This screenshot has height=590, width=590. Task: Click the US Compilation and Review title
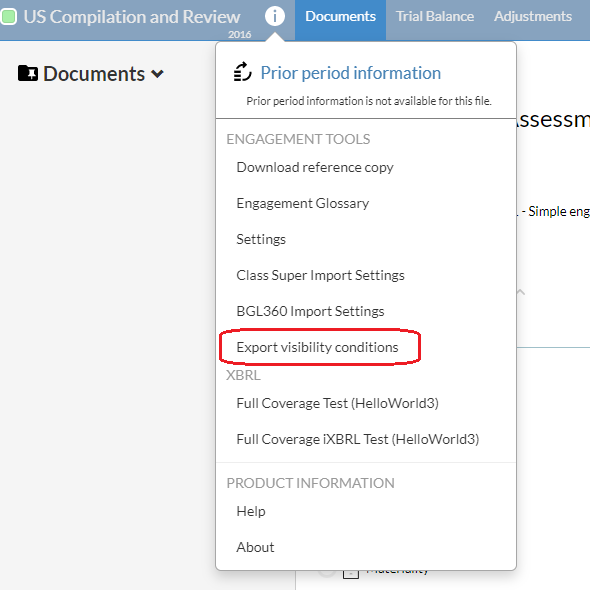[132, 17]
